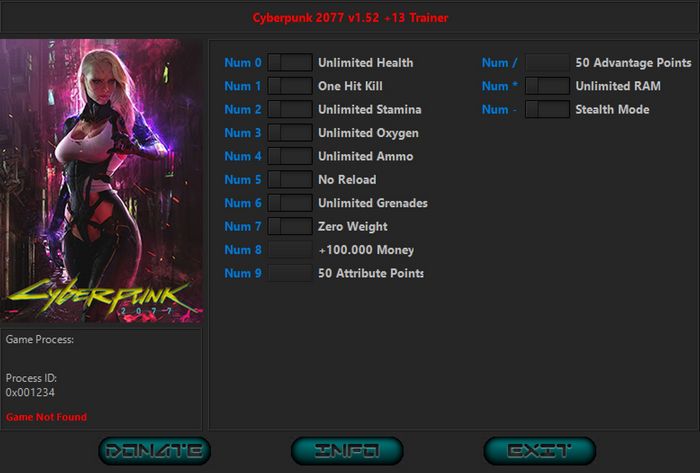Screen dimensions: 700x473
Task: Click the +100.000 Money label text
Action: tap(366, 250)
